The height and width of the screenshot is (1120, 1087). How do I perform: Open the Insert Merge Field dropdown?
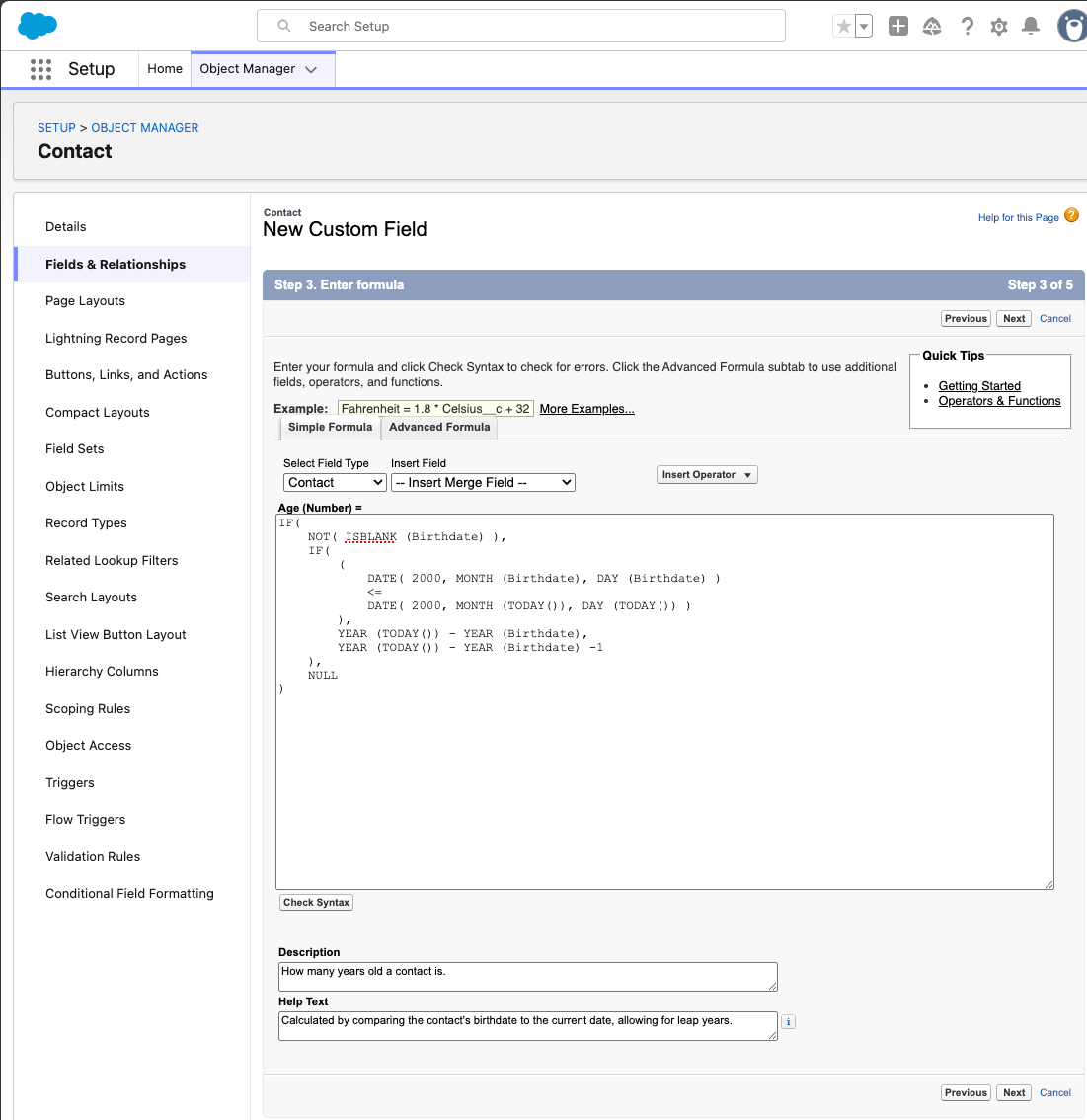point(483,482)
